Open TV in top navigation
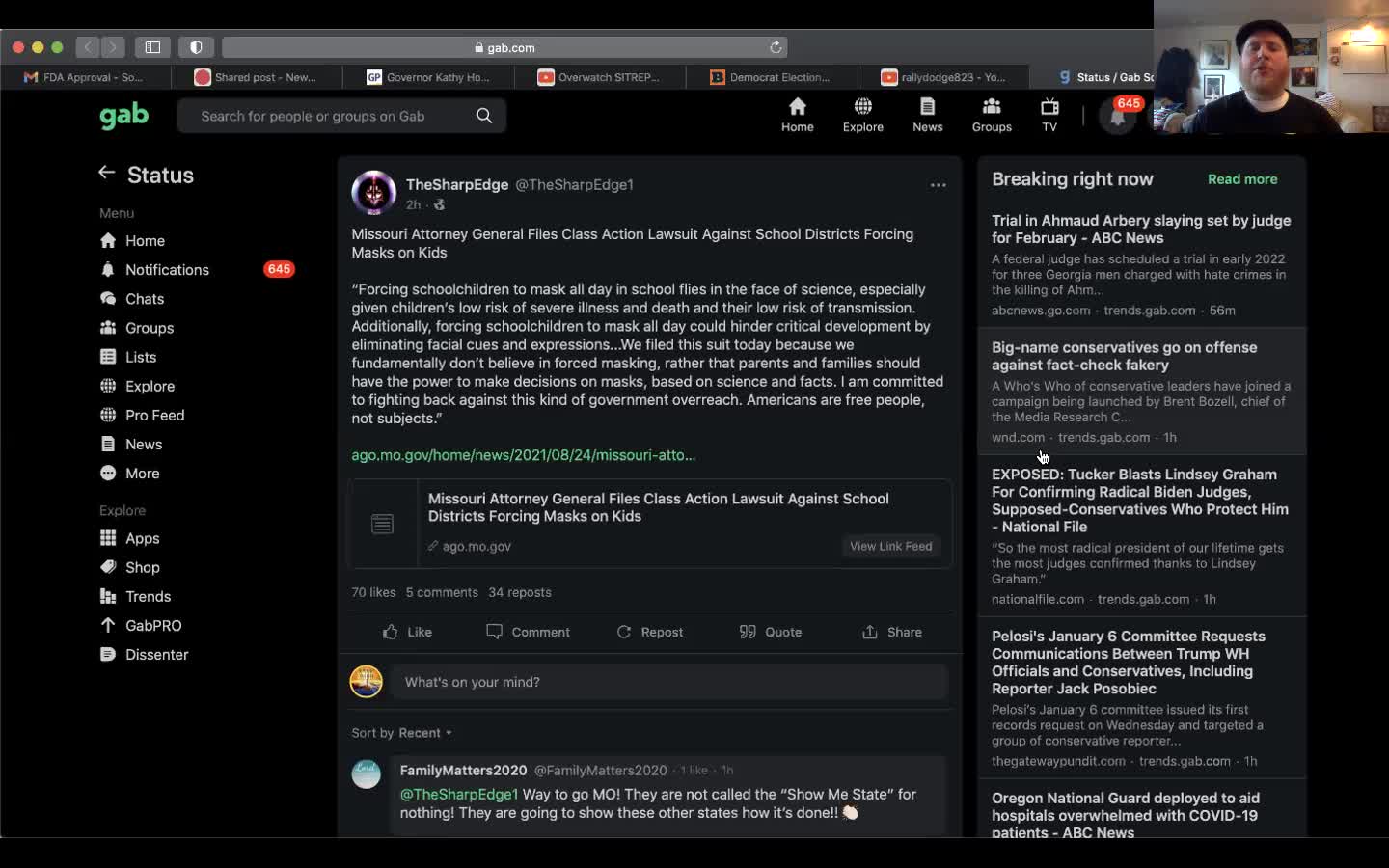Screen dimensions: 1389x868 click(1049, 115)
